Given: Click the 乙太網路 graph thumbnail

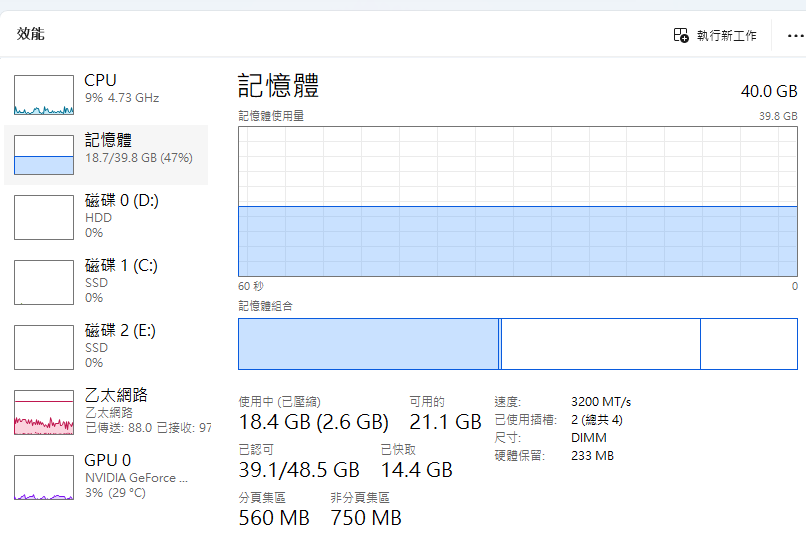Looking at the screenshot, I should pos(44,412).
